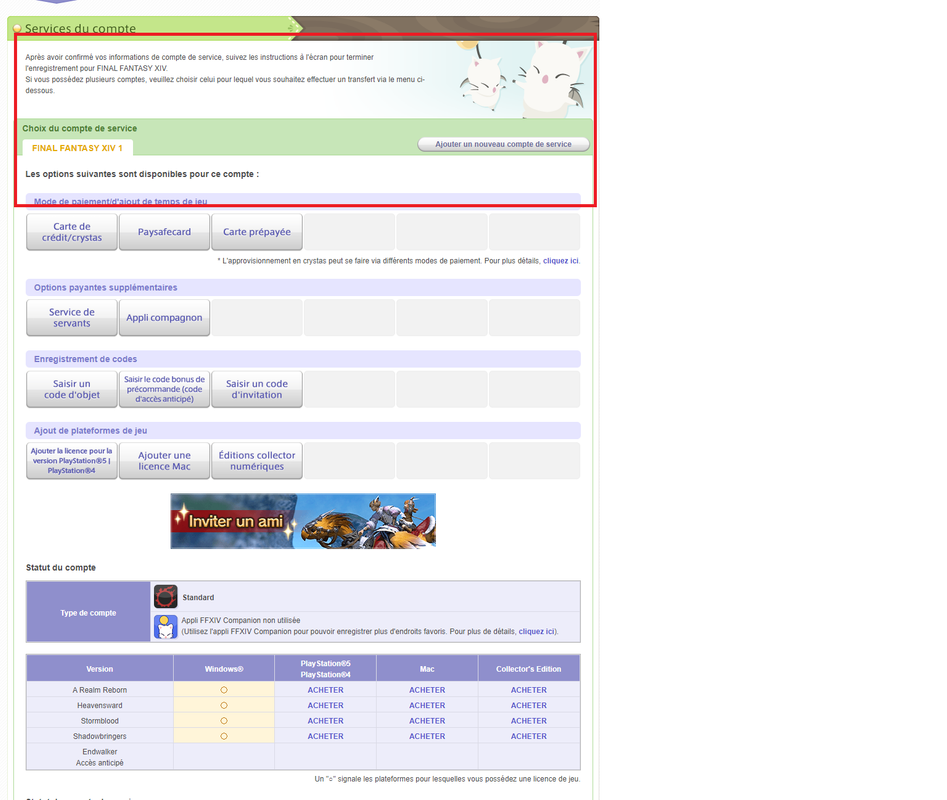Click the Ajout de plateformes de jeu heading
The image size is (947, 800).
point(91,430)
